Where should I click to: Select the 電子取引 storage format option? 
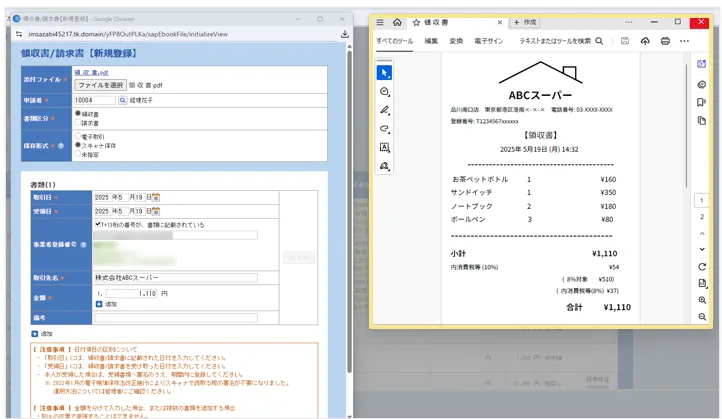[x=79, y=136]
